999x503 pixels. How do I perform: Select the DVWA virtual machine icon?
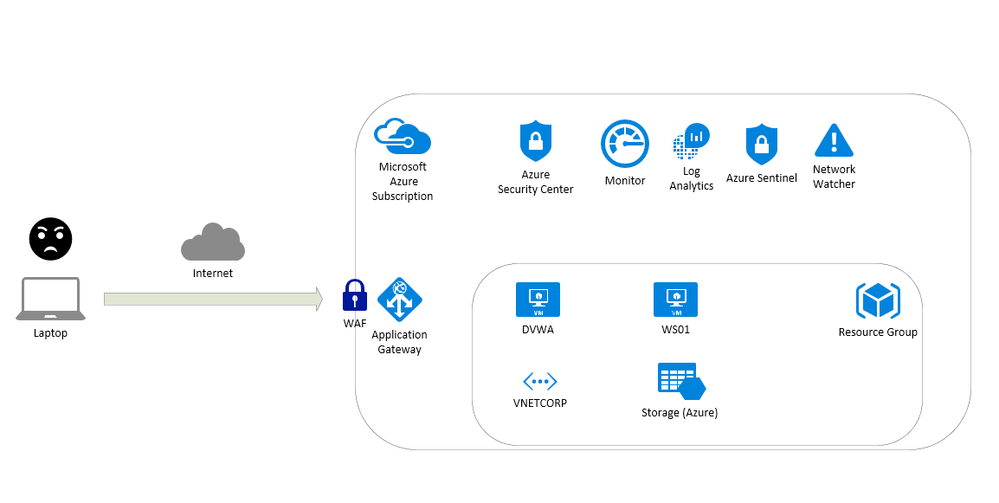[538, 300]
